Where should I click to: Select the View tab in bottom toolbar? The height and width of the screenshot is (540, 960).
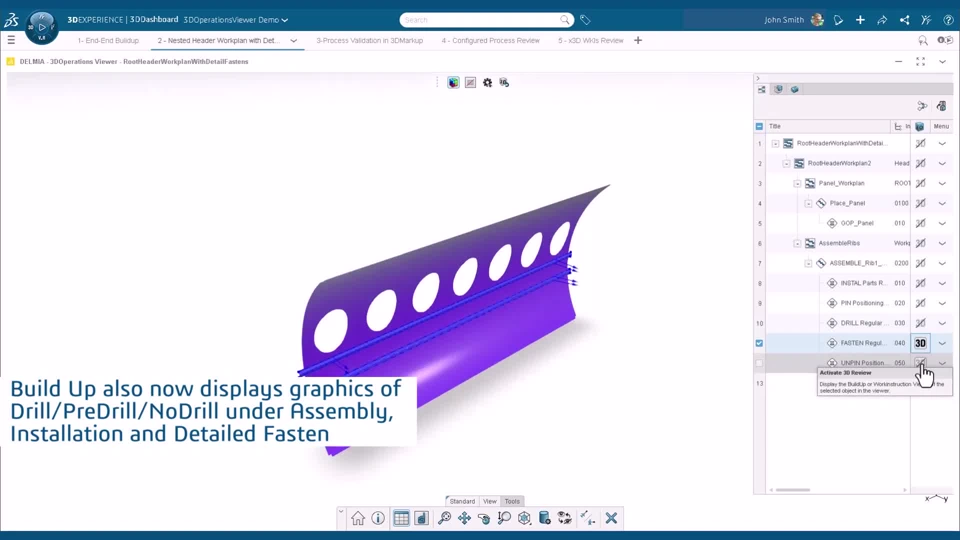pos(489,501)
